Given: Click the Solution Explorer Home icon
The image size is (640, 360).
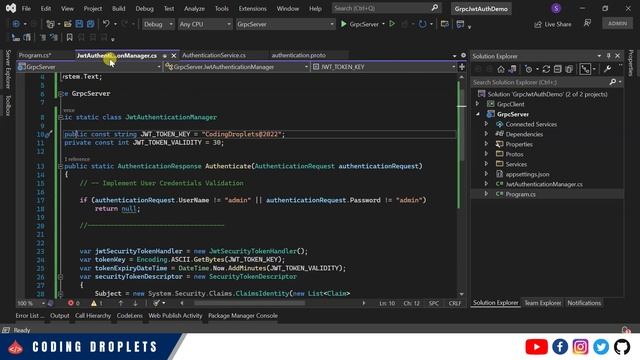Looking at the screenshot, I should click(501, 69).
